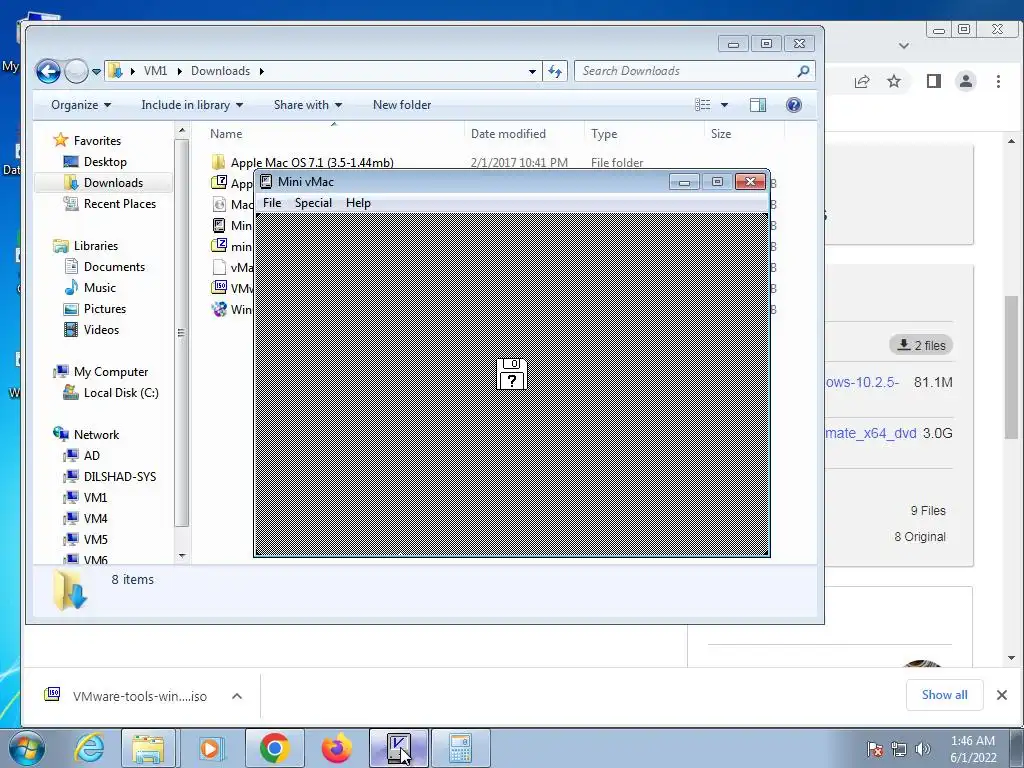Click the Refresh button beside address bar

[x=554, y=71]
